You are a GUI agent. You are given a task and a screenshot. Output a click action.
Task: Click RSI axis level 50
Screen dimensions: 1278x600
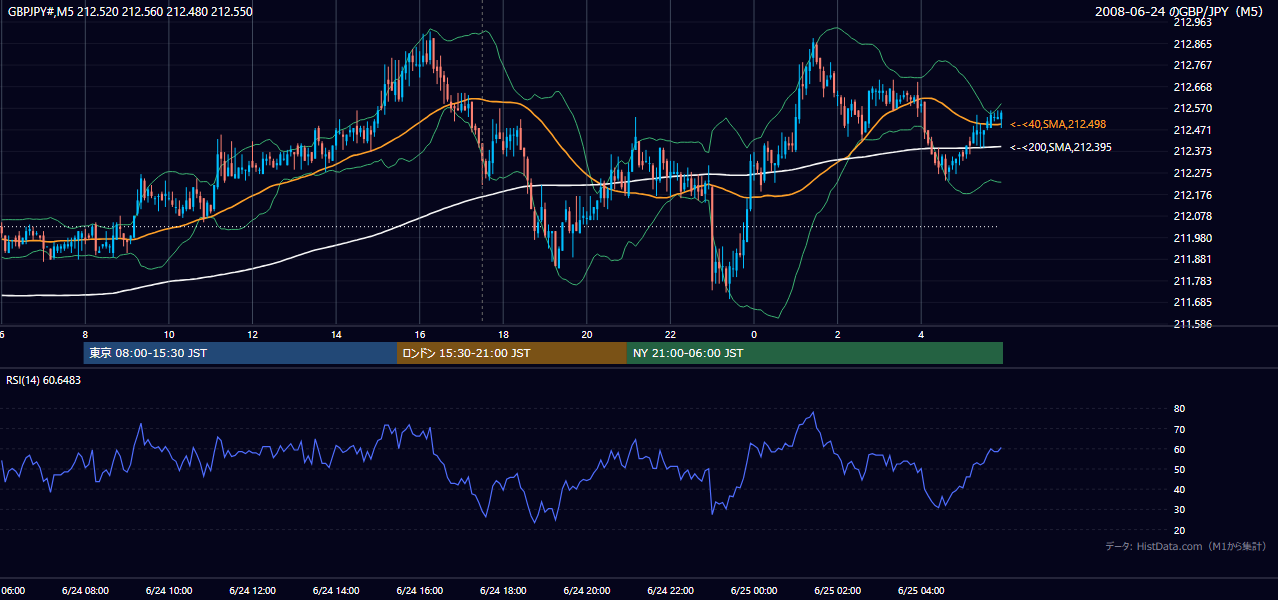coord(1179,469)
